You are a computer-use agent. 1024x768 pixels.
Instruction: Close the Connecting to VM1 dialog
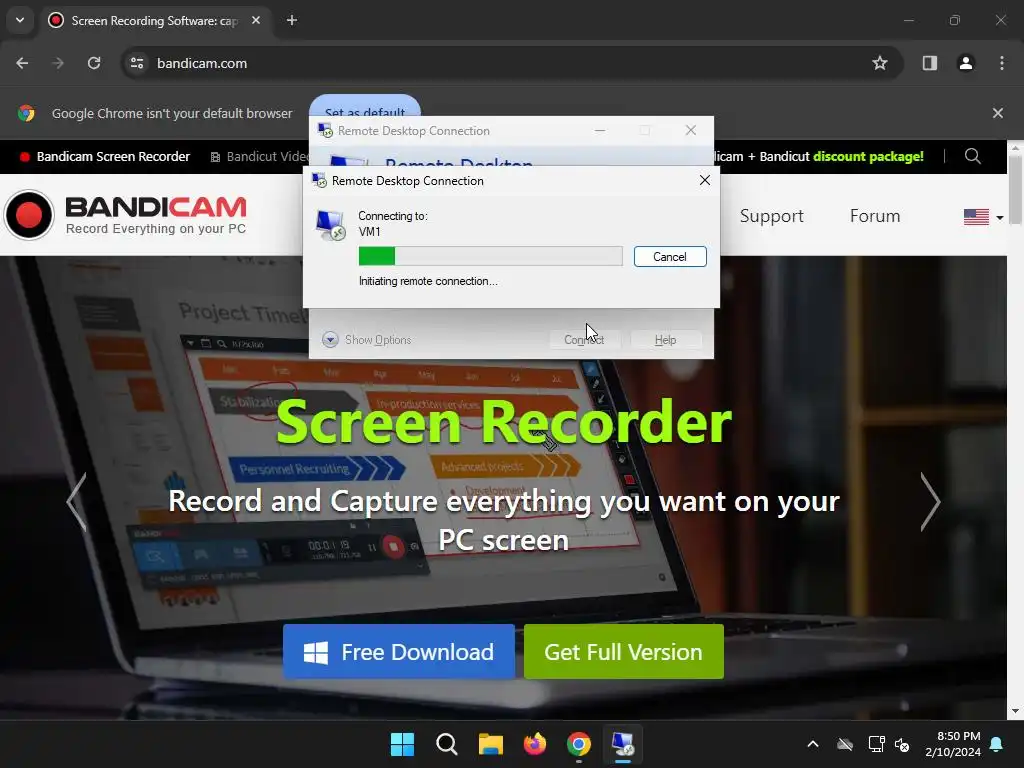[705, 180]
